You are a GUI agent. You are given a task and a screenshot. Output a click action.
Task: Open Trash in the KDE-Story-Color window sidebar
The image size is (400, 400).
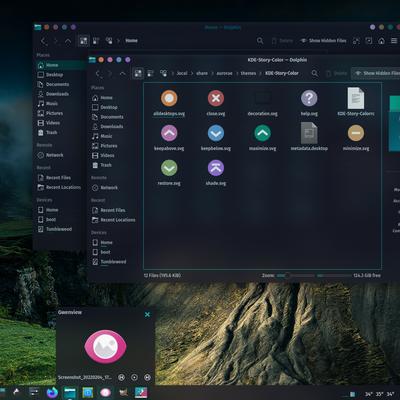(102, 165)
